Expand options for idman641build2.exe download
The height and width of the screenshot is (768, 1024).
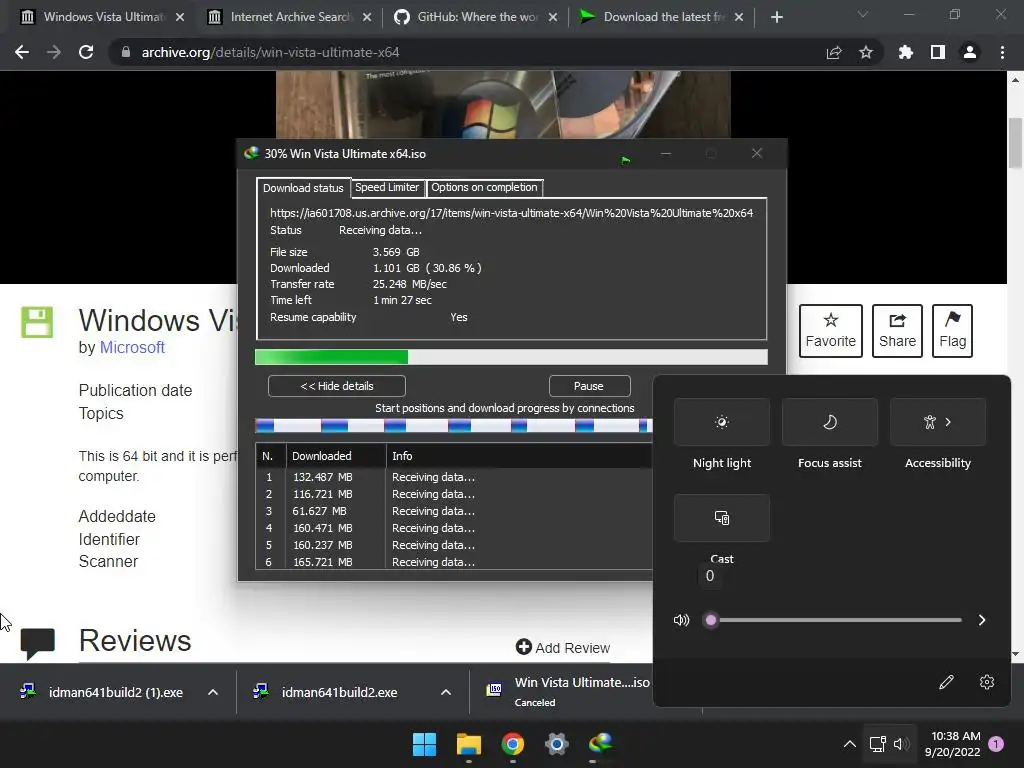(x=446, y=692)
